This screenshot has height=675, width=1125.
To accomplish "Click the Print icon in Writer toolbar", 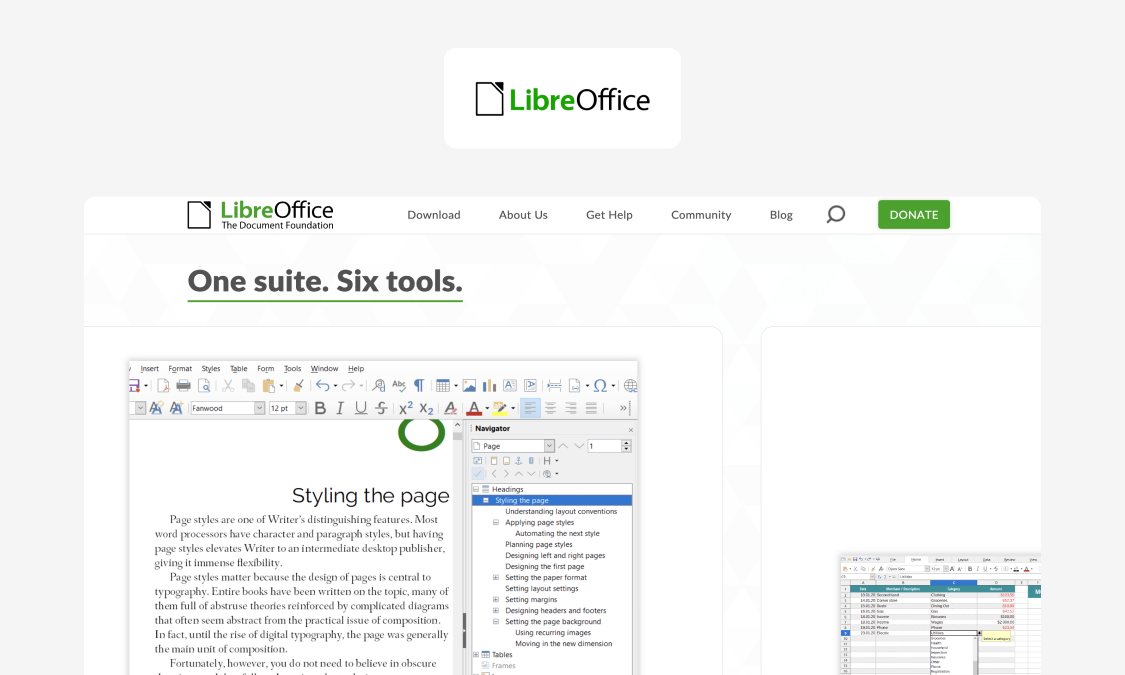I will [184, 385].
